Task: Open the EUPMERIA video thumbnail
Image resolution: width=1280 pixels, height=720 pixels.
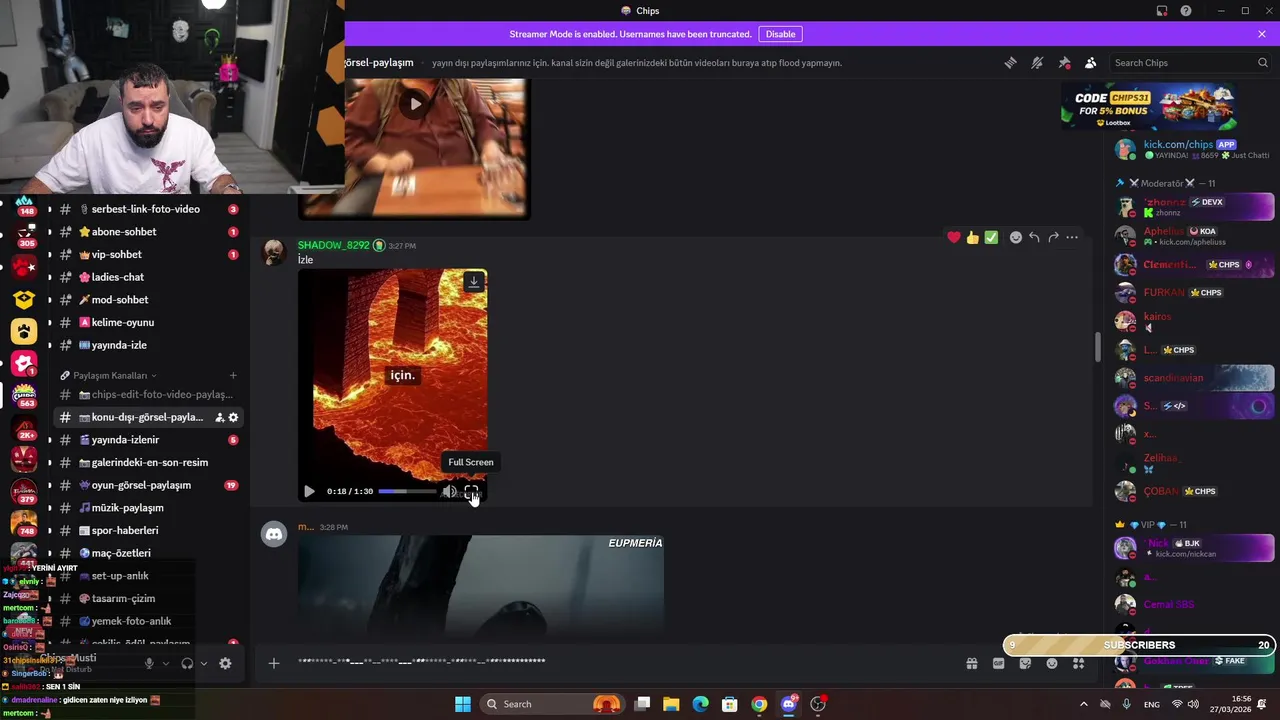Action: [x=481, y=586]
